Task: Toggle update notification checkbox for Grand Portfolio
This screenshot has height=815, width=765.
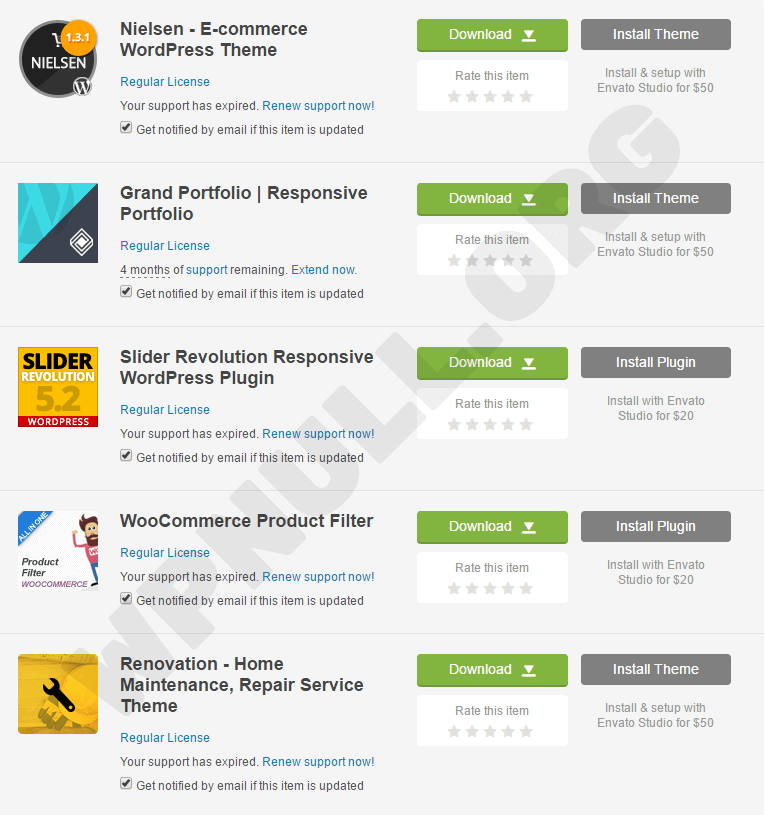Action: [x=126, y=292]
